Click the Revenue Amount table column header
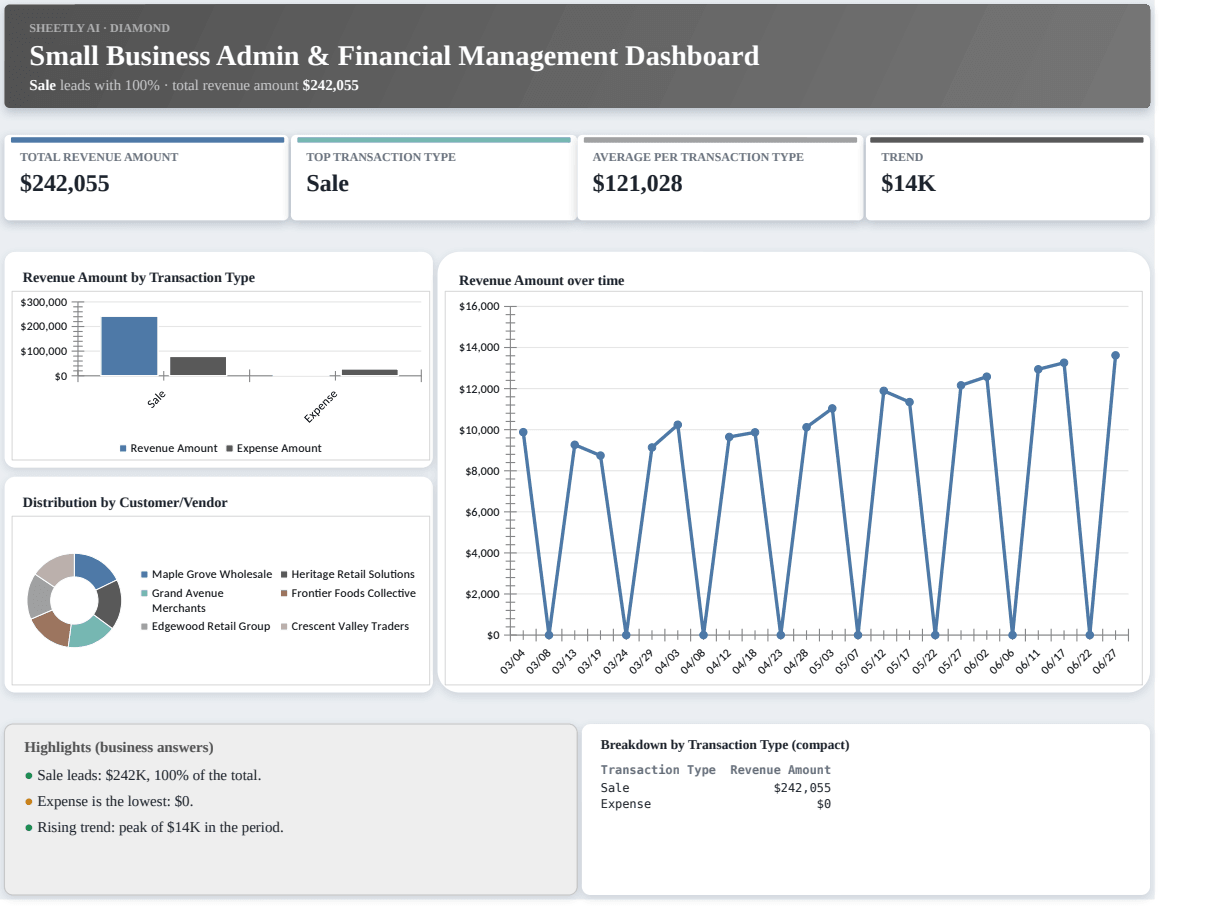 click(x=780, y=770)
